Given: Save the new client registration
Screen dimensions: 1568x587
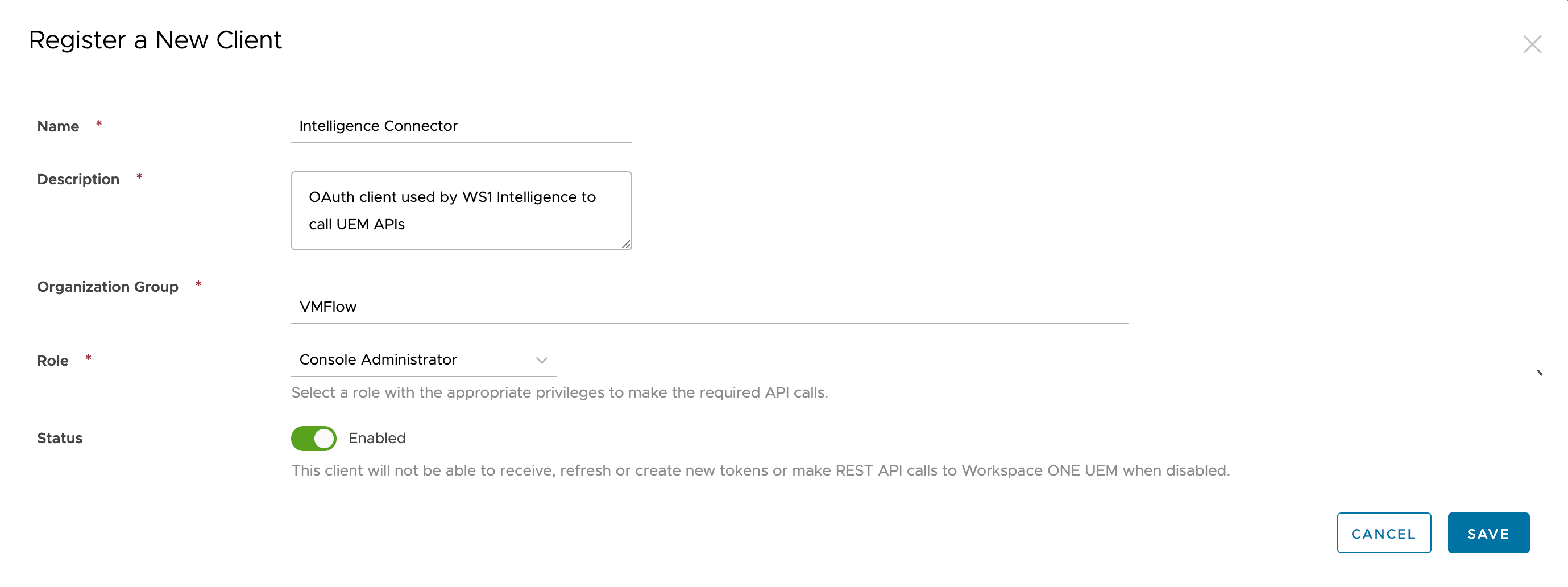Looking at the screenshot, I should click(1488, 533).
